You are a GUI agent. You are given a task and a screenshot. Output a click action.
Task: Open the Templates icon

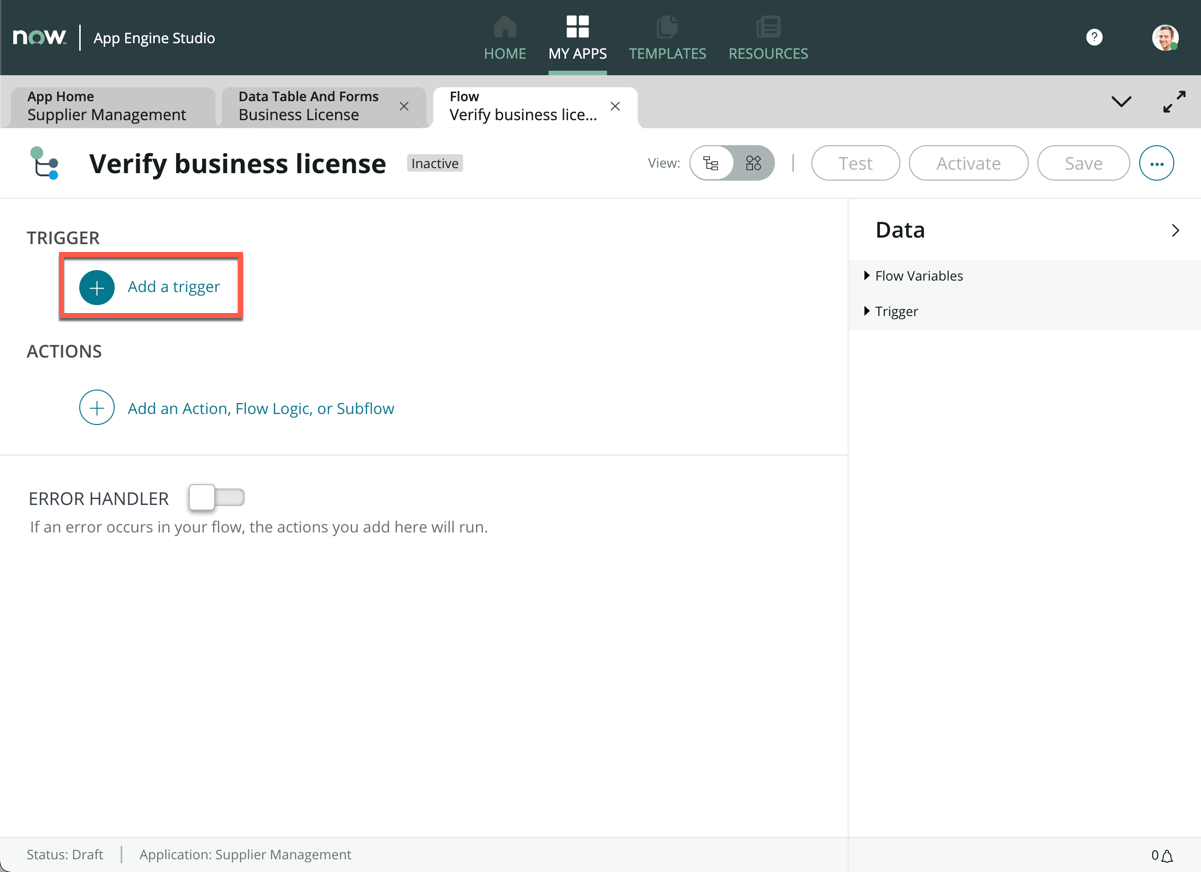pyautogui.click(x=667, y=27)
